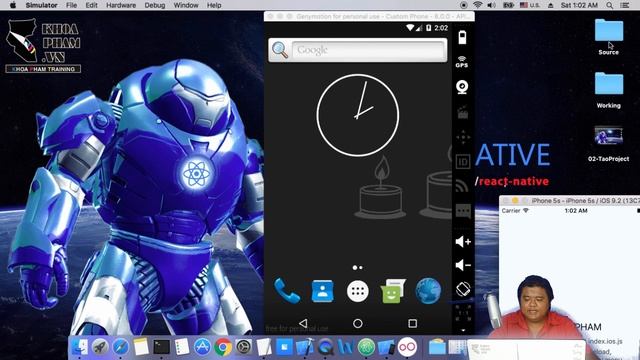Open System Preferences from the Dock
Screen dimensions: 640x360
point(244,347)
